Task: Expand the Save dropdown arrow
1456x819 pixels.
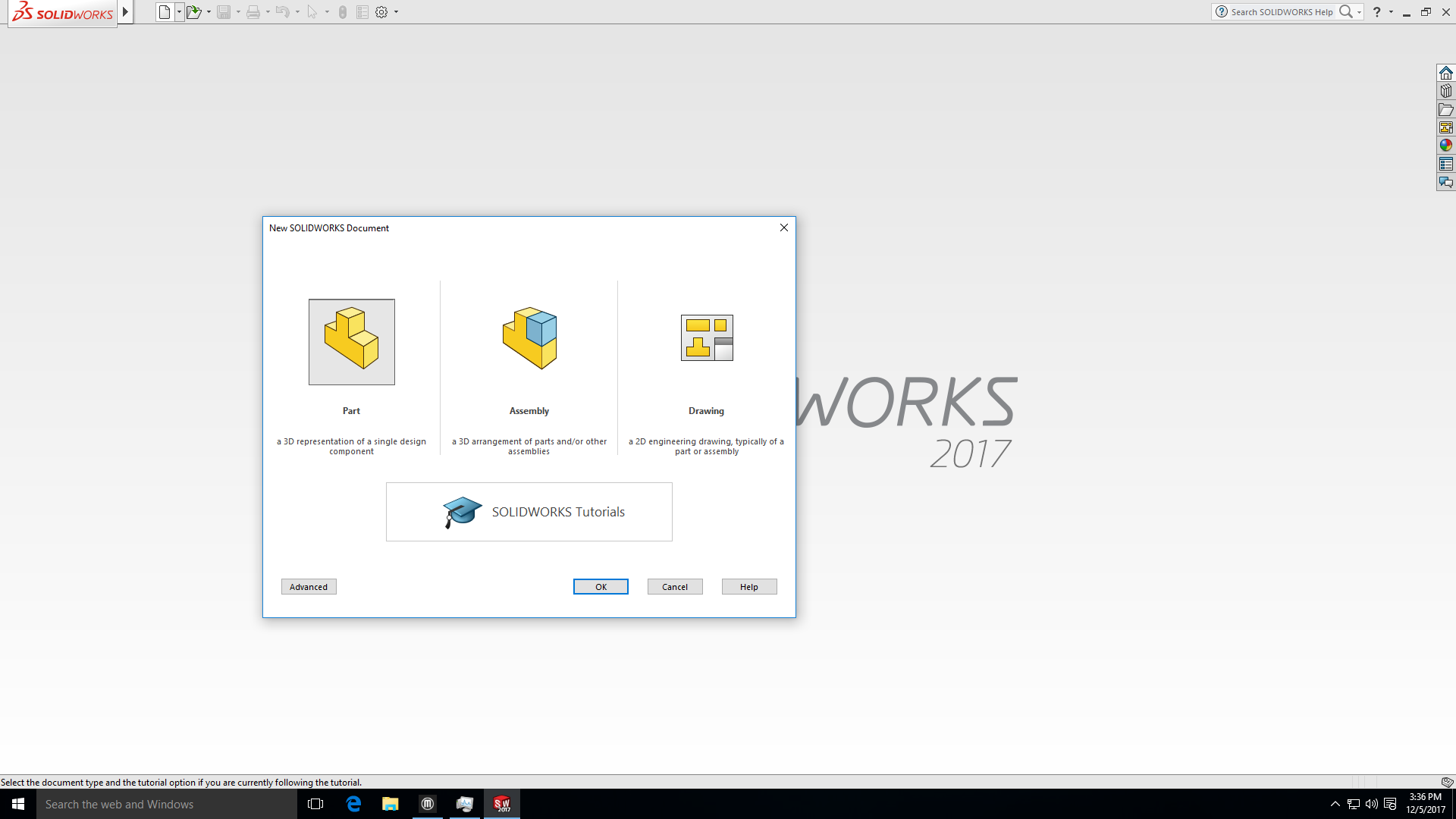Action: pos(237,11)
